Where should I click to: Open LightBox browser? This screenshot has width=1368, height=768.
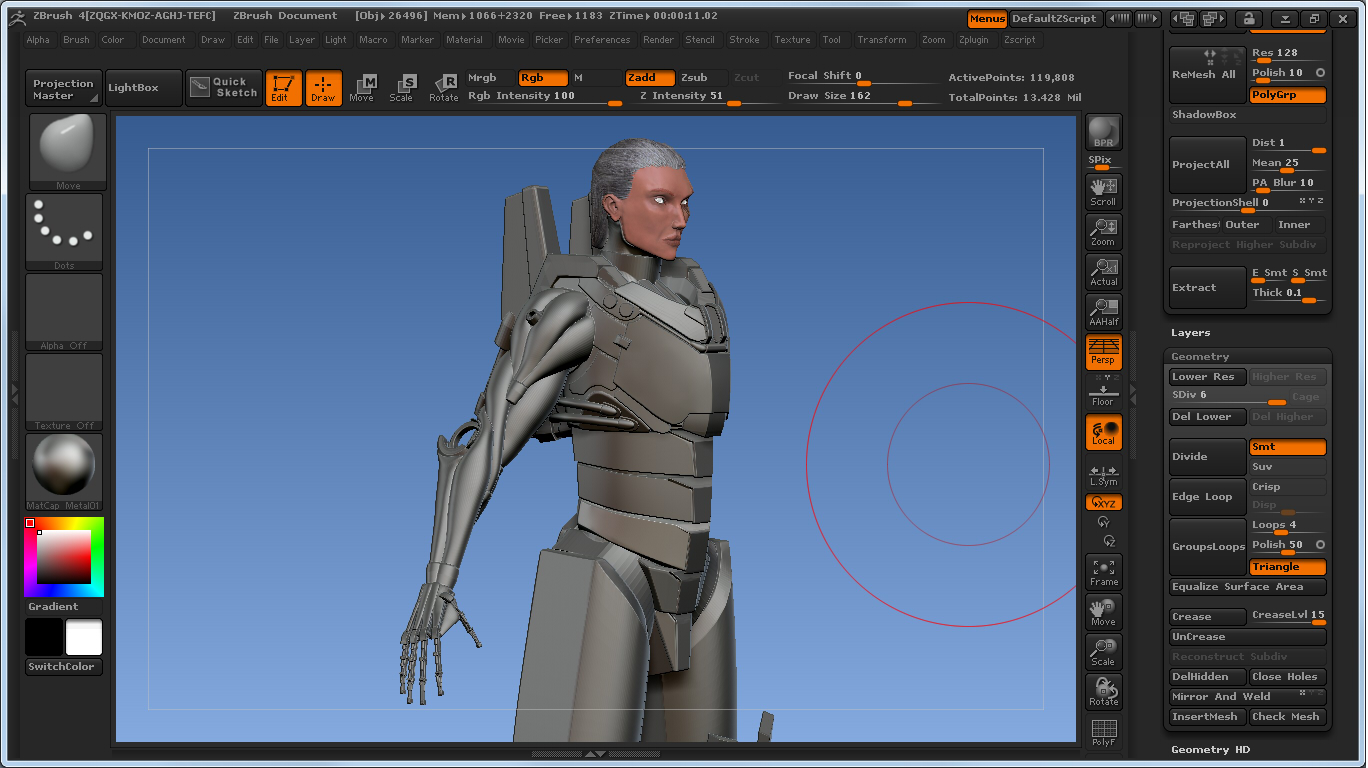(x=144, y=88)
